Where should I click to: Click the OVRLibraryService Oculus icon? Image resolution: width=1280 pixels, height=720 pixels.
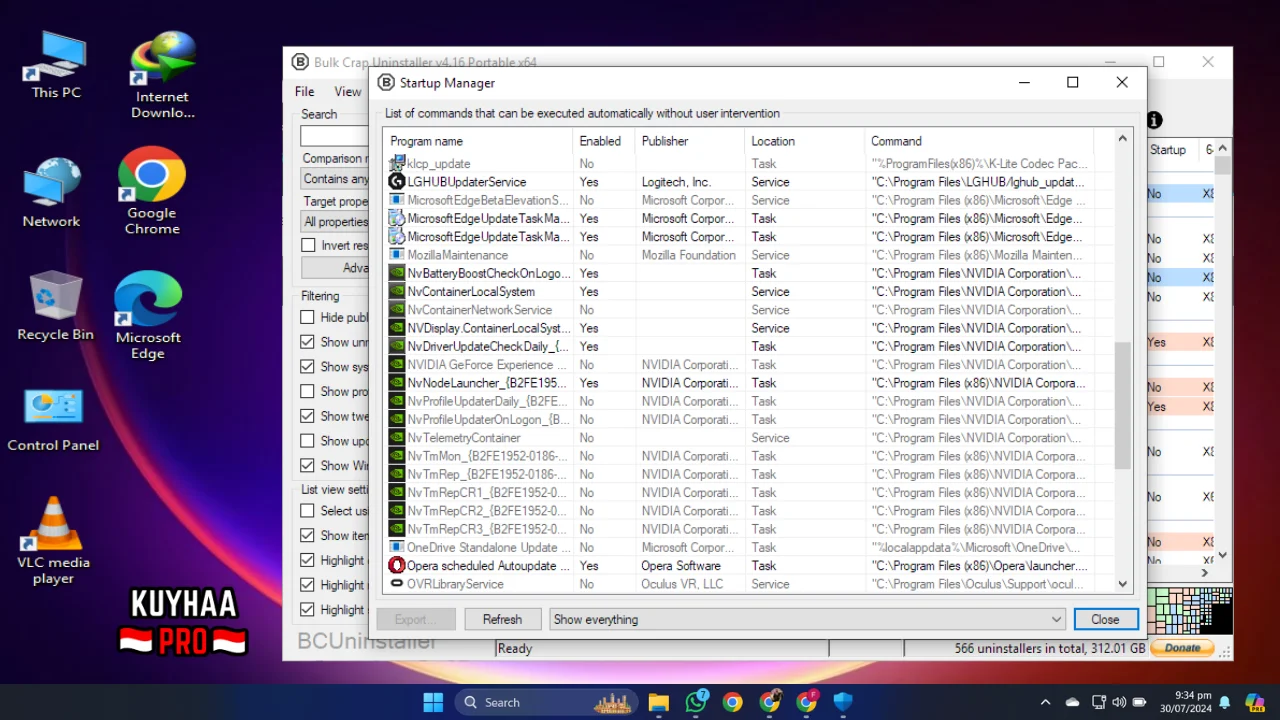[x=397, y=584]
